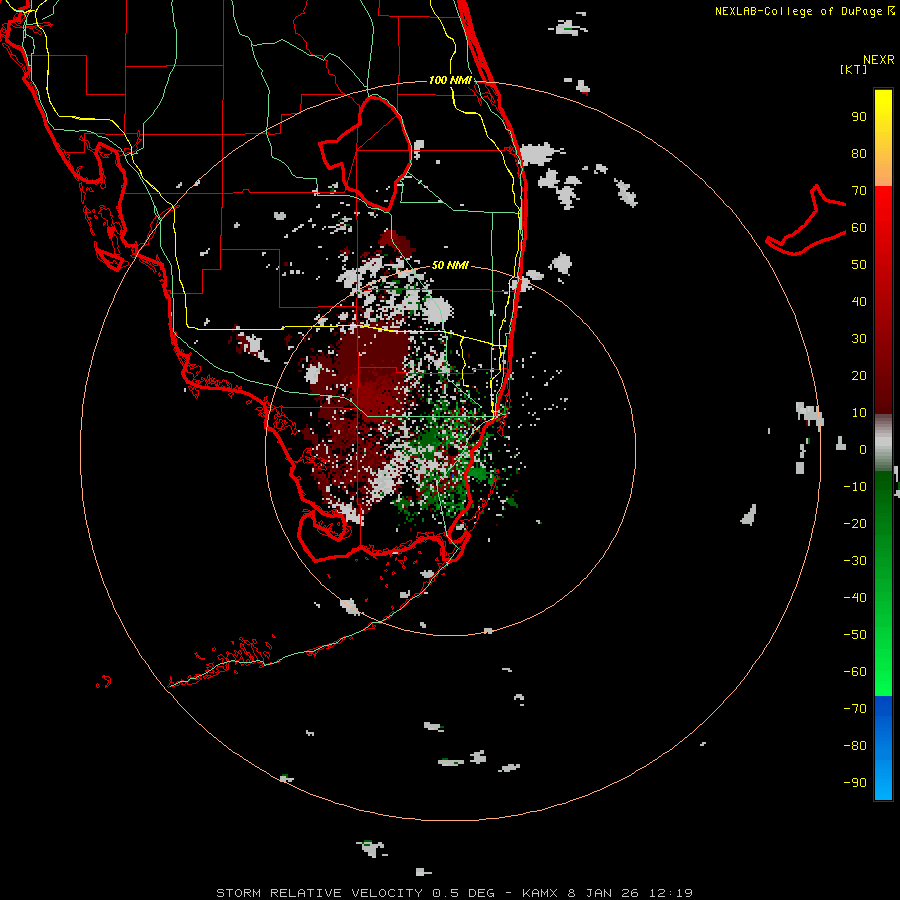Screen dimensions: 900x900
Task: Select the 100 NMI range ring label
Action: [x=450, y=80]
